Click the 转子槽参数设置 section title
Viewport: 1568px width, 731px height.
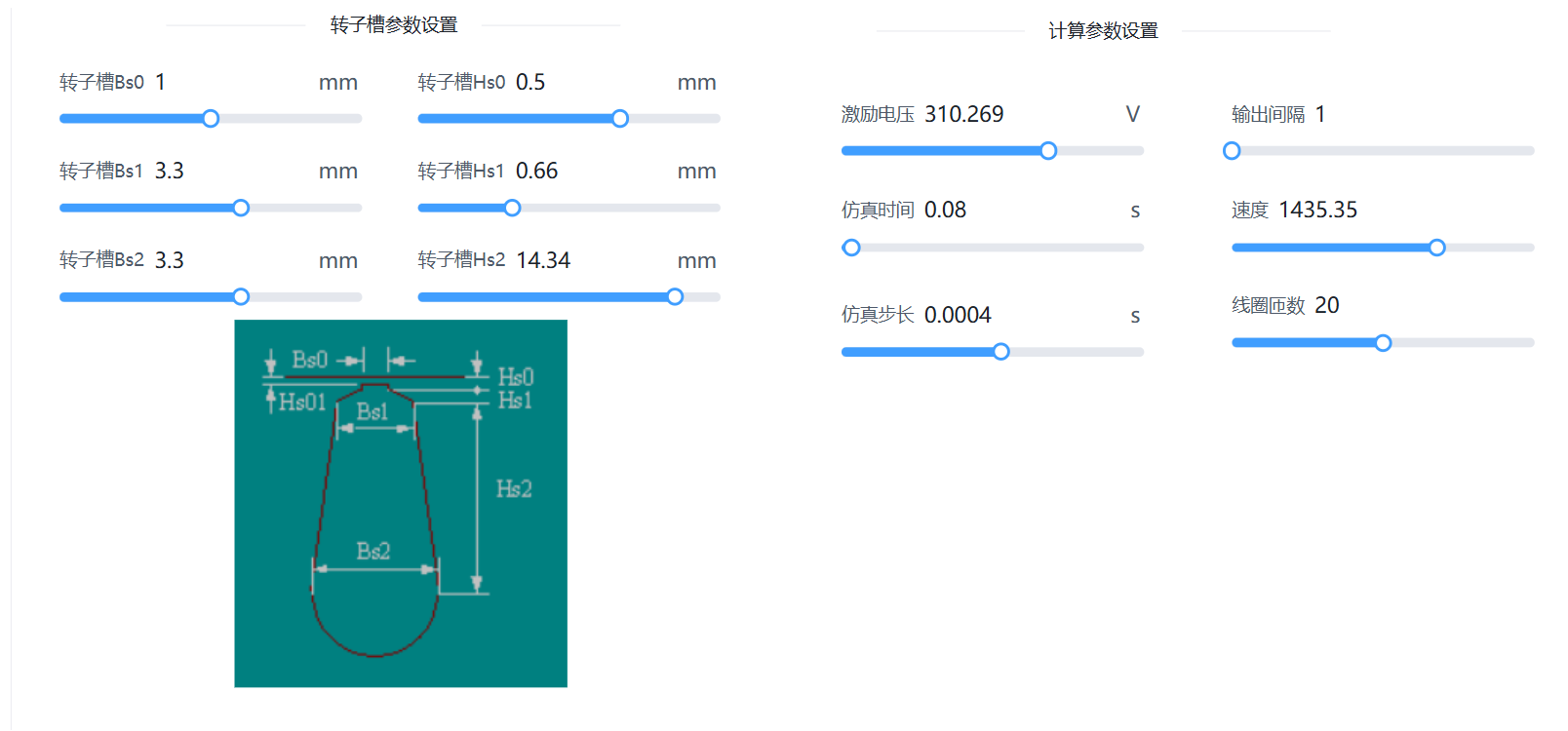click(394, 25)
